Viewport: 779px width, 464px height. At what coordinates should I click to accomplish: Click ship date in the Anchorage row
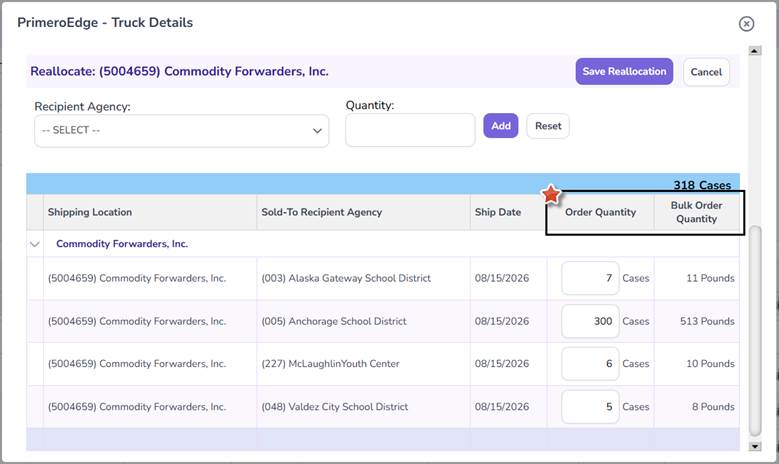[x=502, y=321]
